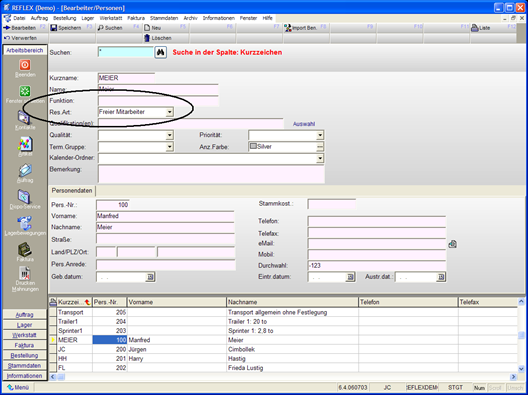Screen dimensions: 528x395
Task: Open the Eintr.datum calendar picker
Action: click(350, 277)
